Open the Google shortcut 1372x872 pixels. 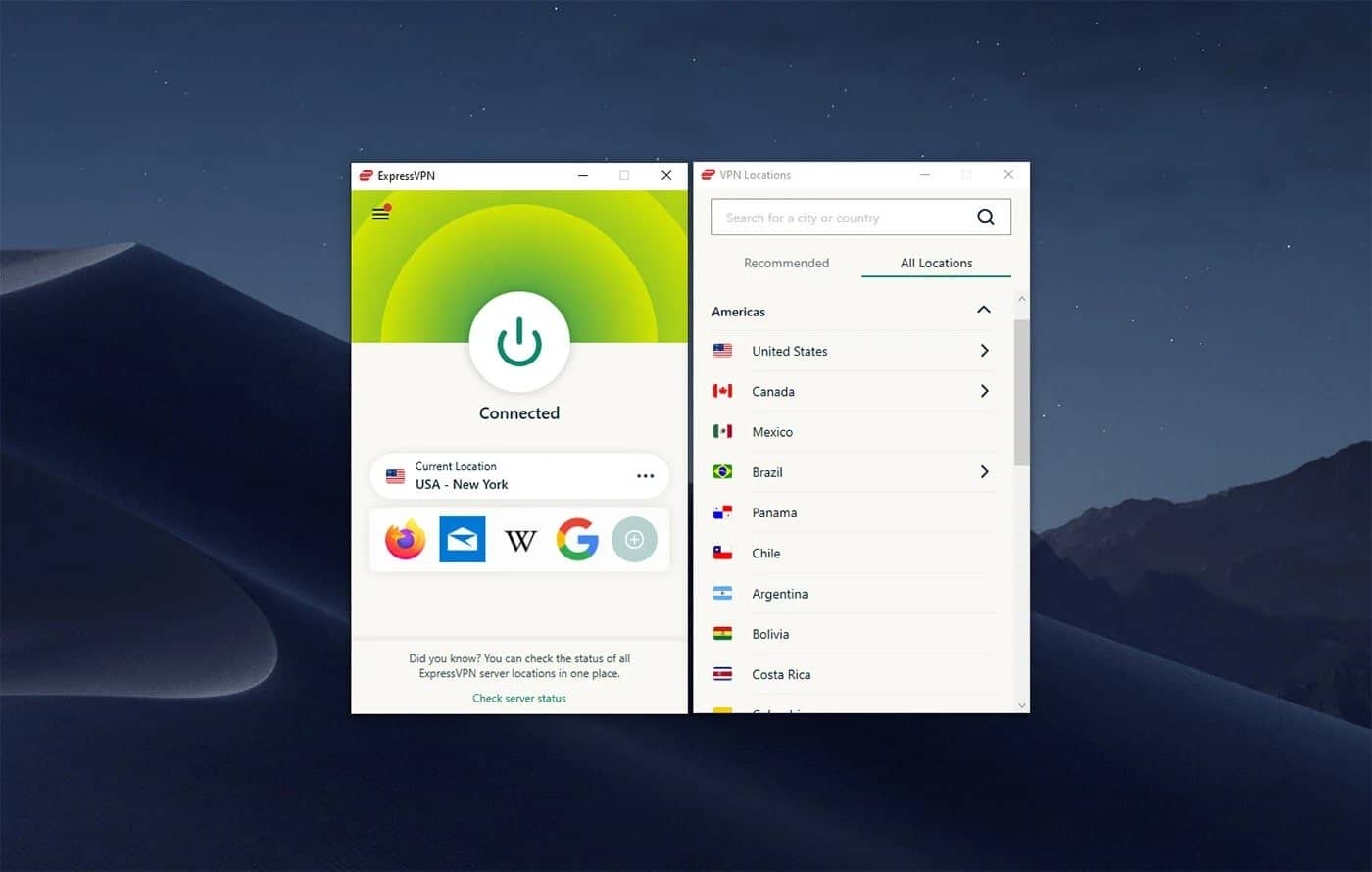tap(577, 539)
